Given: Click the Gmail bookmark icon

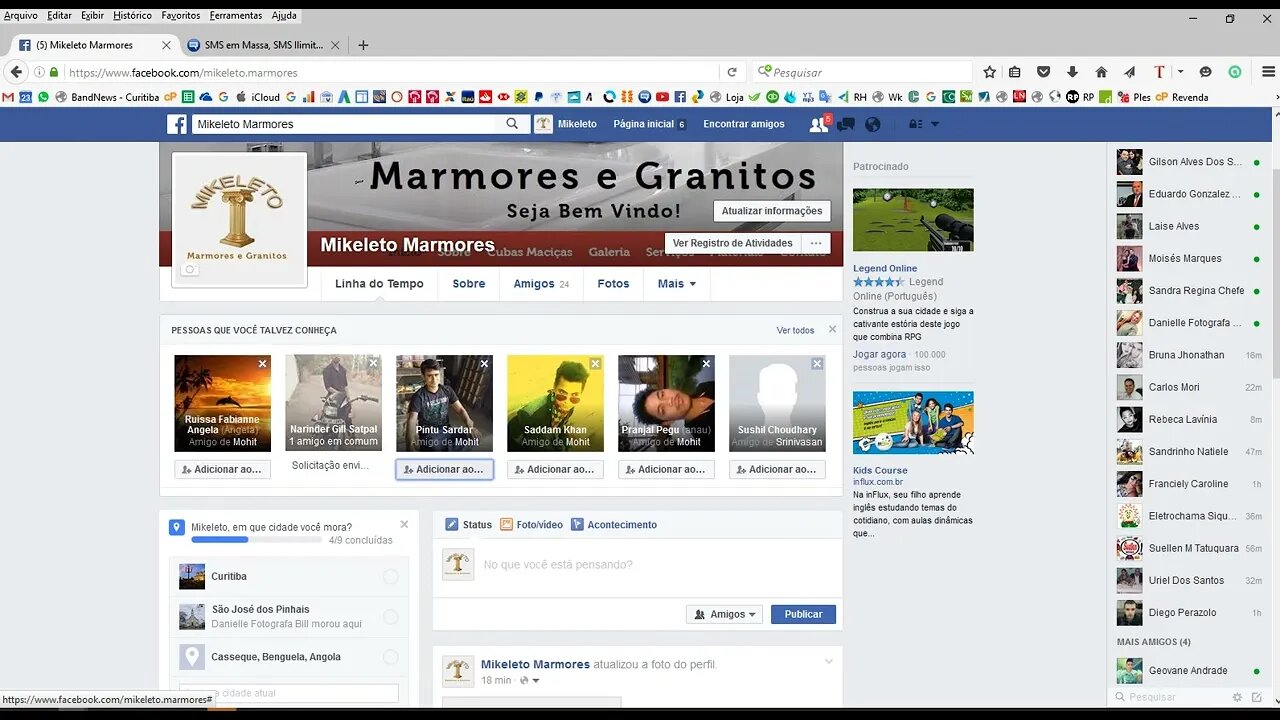Looking at the screenshot, I should pos(9,97).
